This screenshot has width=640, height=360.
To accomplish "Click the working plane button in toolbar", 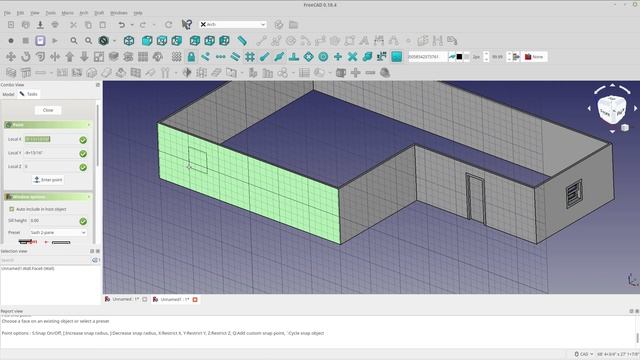I will (427, 57).
